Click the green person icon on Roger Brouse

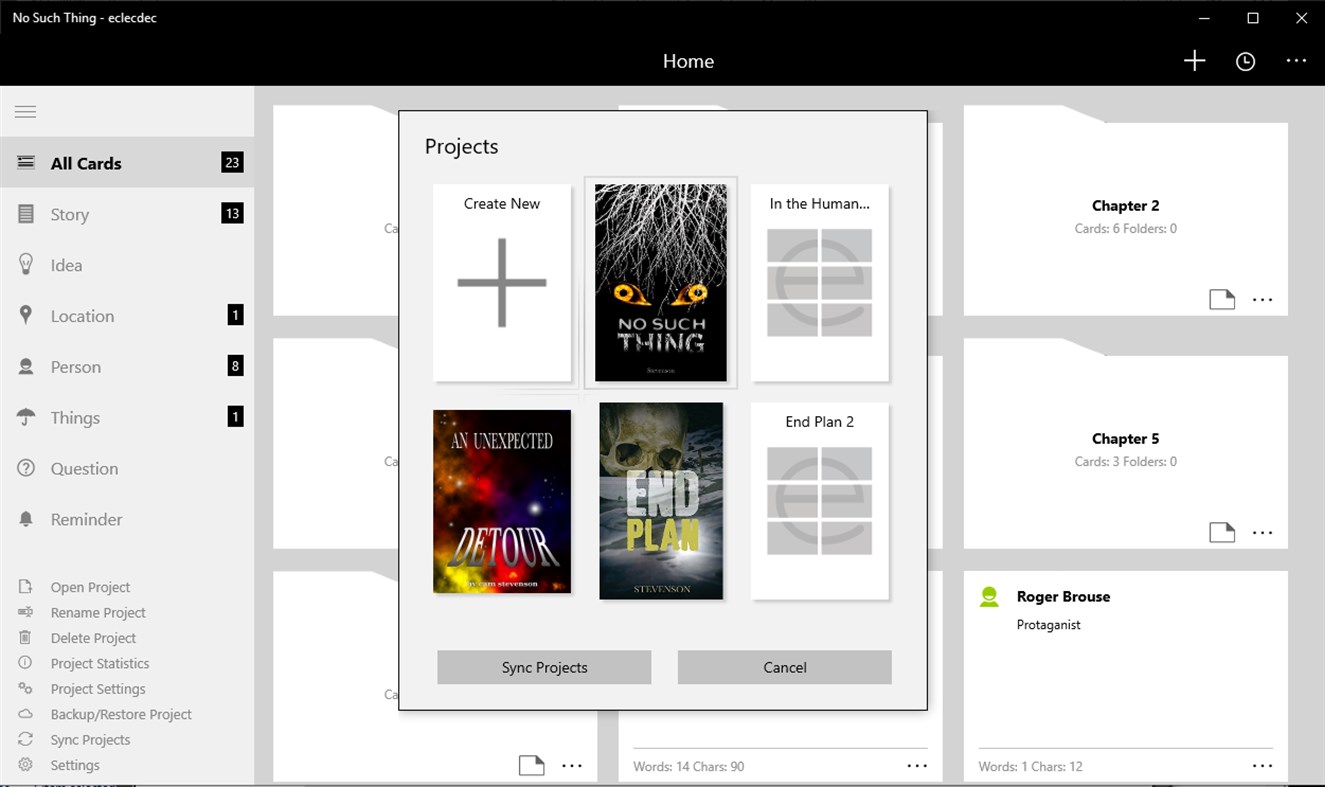pyautogui.click(x=989, y=597)
